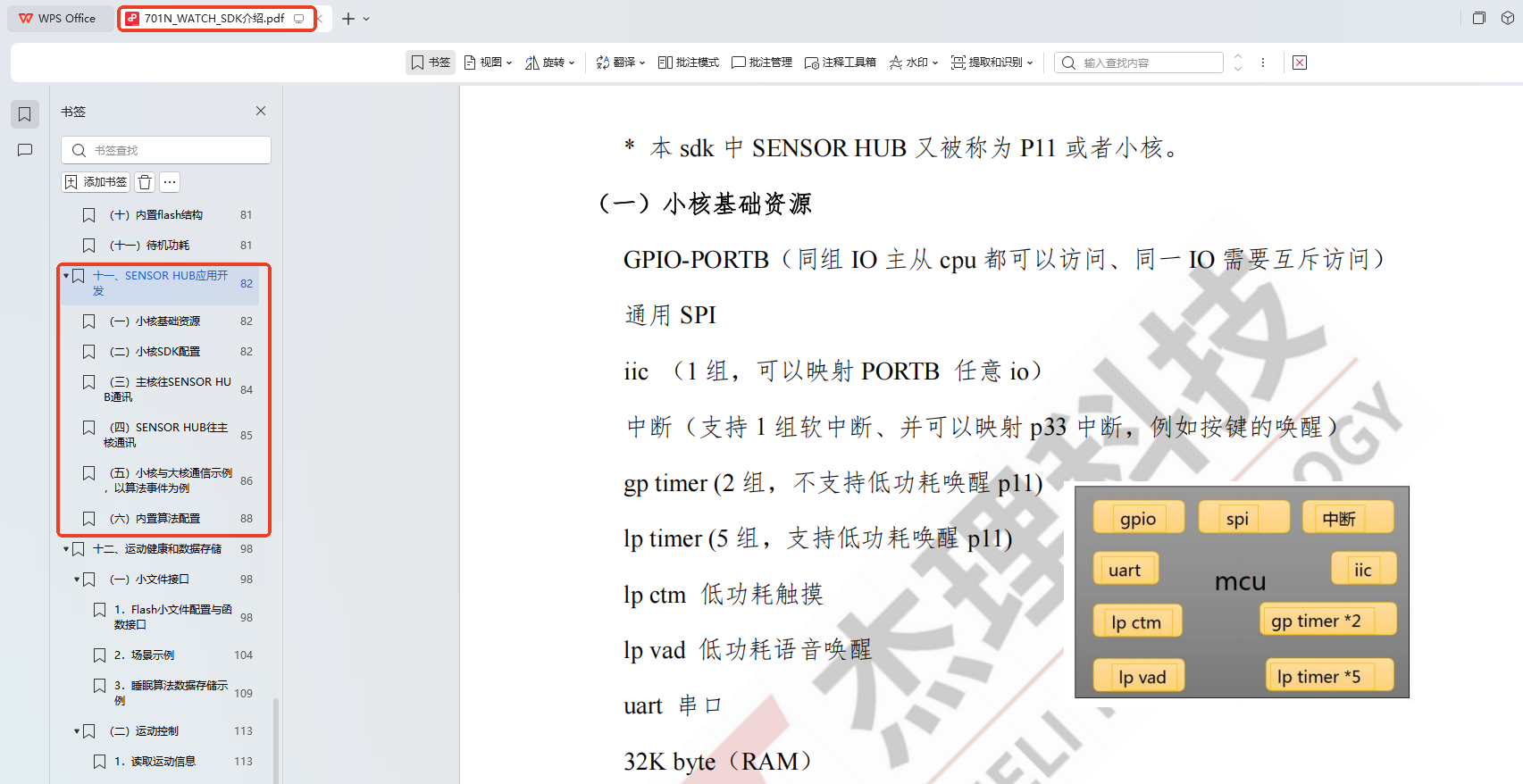Image resolution: width=1523 pixels, height=784 pixels.
Task: Open 批注管理 annotation management
Action: click(762, 63)
